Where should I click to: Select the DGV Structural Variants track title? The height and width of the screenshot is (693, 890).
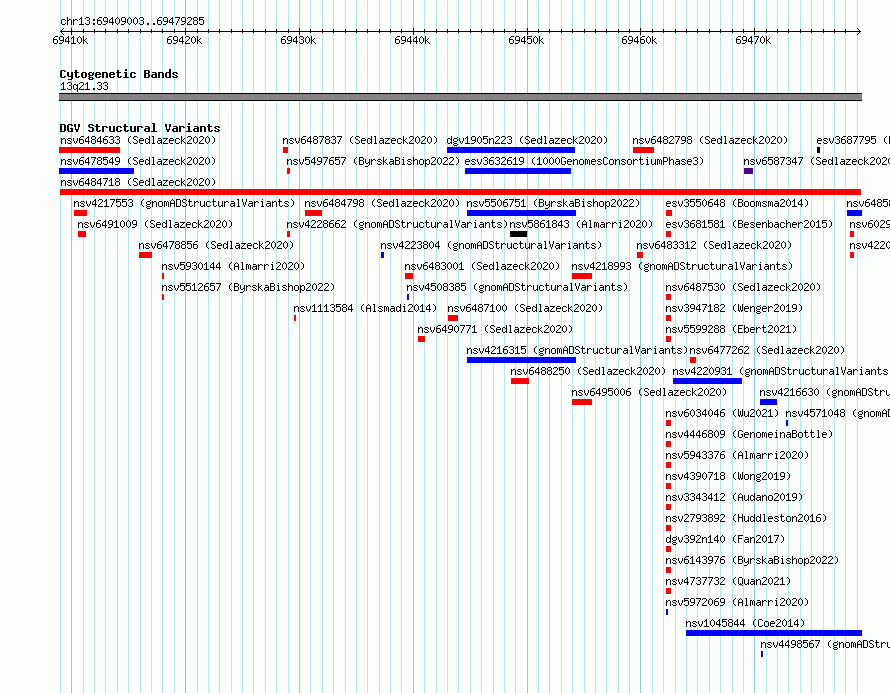pyautogui.click(x=140, y=128)
